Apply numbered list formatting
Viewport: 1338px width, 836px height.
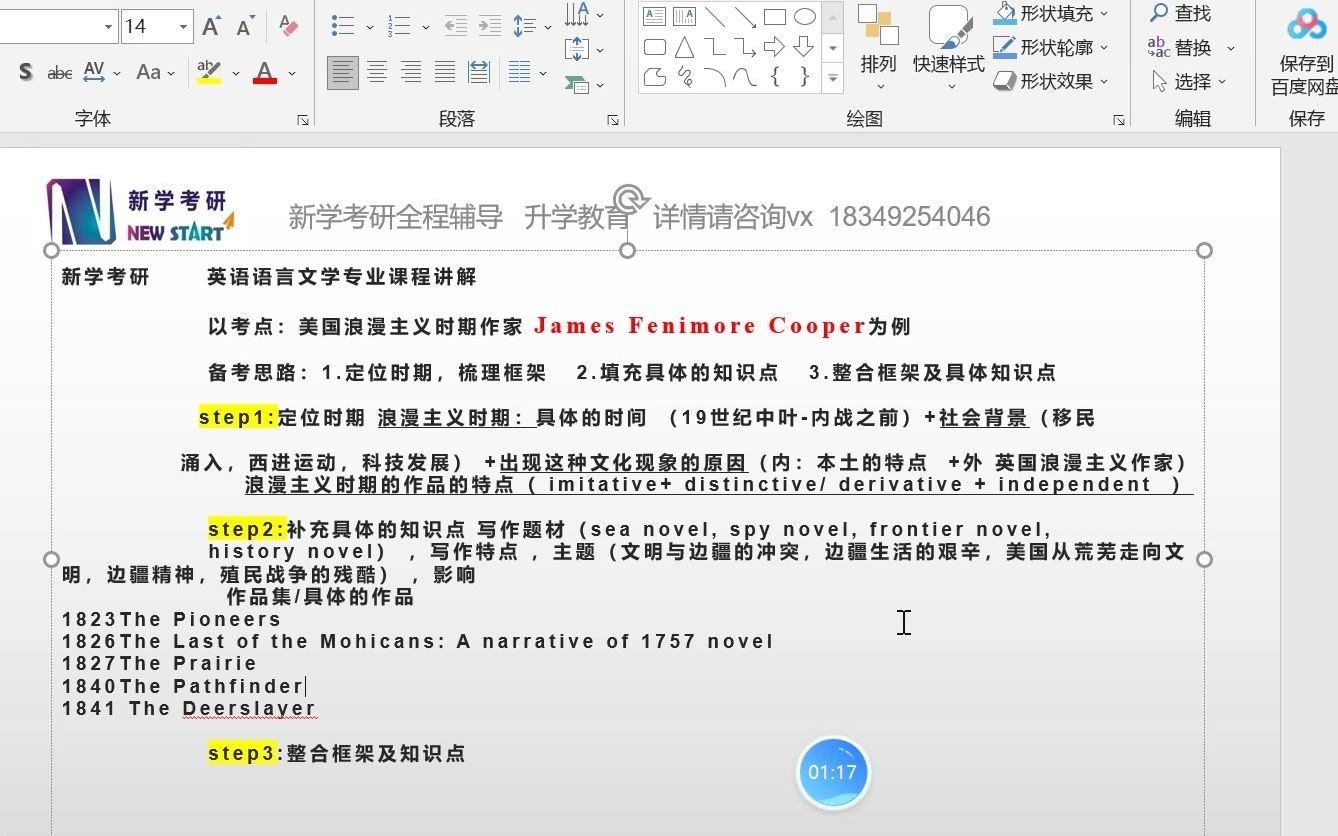pyautogui.click(x=398, y=26)
